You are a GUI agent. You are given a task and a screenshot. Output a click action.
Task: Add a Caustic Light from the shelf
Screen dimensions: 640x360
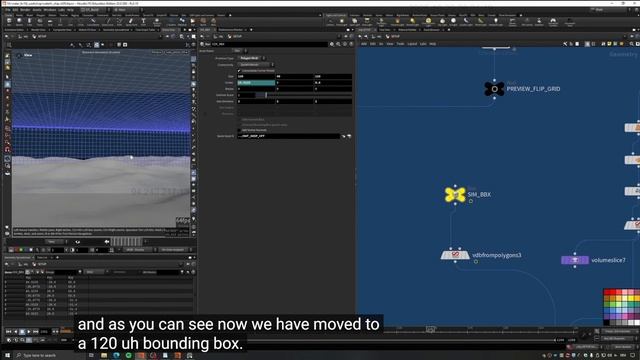[x=466, y=22]
